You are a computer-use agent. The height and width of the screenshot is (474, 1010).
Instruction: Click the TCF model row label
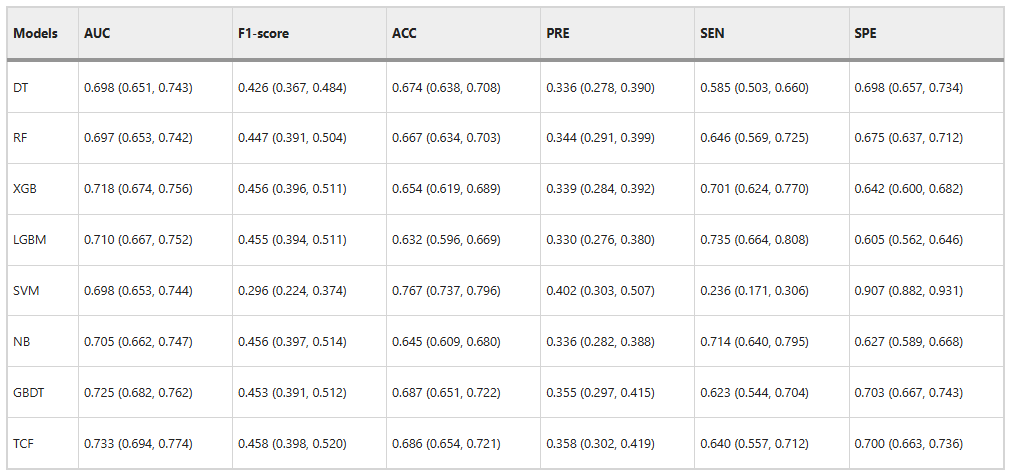pyautogui.click(x=24, y=443)
